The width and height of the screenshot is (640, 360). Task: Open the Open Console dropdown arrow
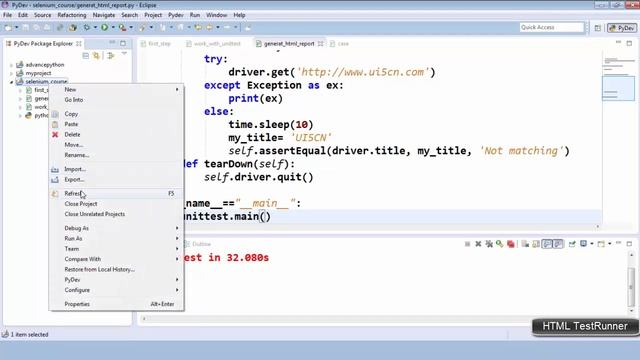point(609,244)
